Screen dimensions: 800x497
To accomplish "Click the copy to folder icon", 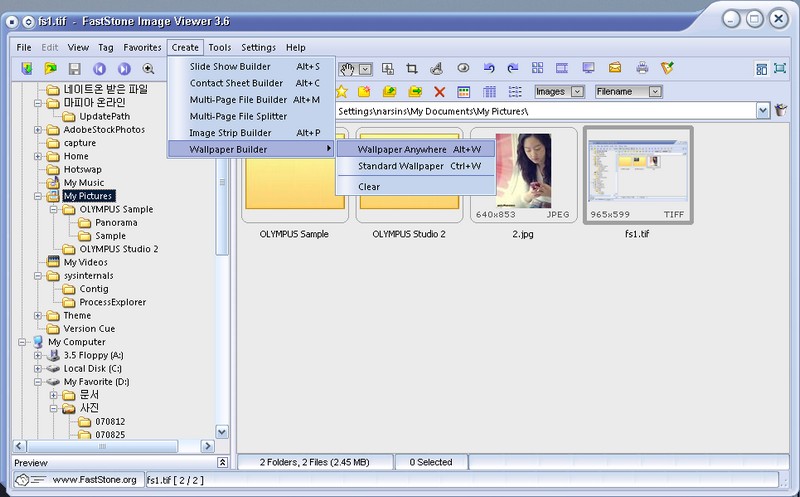I will pos(389,92).
